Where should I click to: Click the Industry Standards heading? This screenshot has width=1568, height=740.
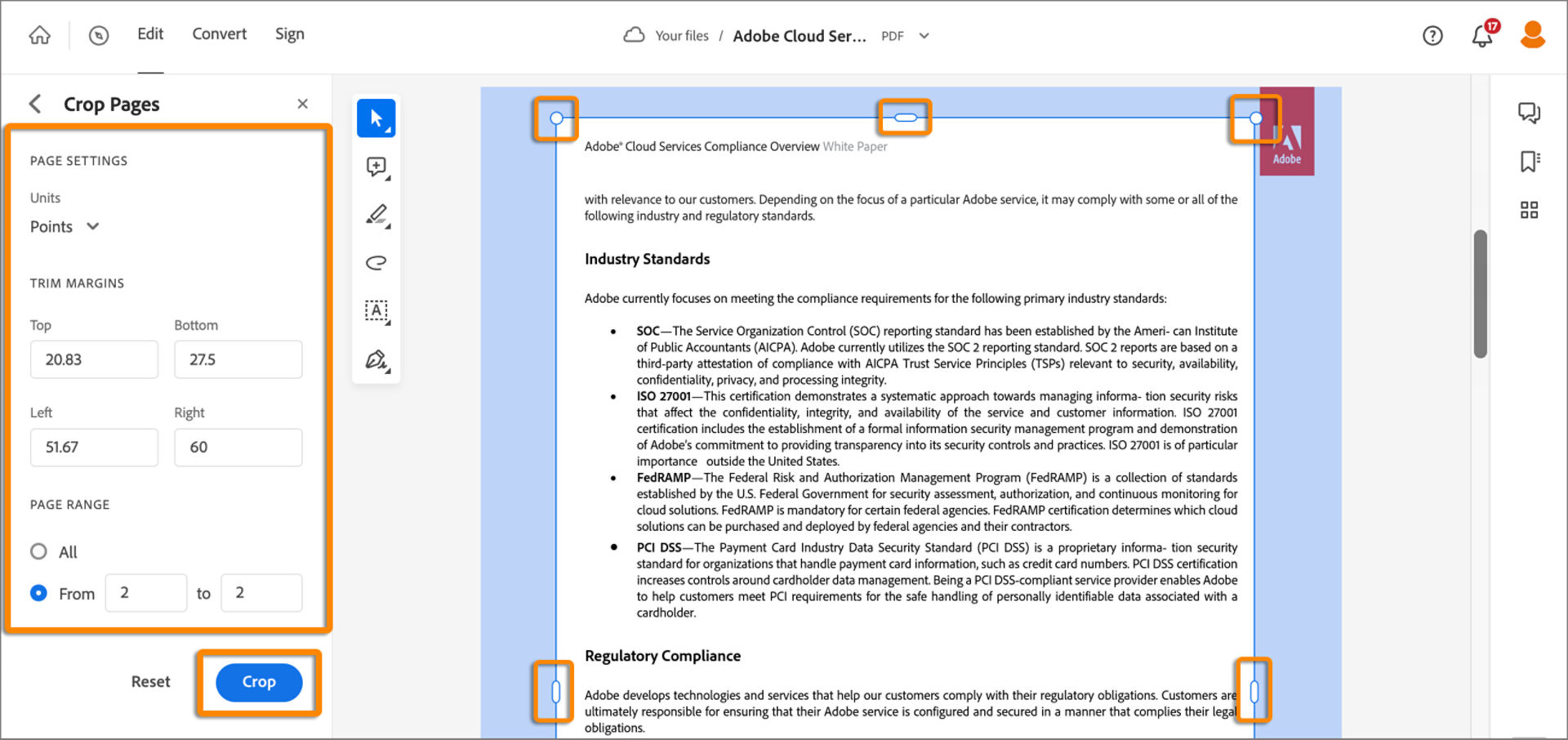coord(647,259)
